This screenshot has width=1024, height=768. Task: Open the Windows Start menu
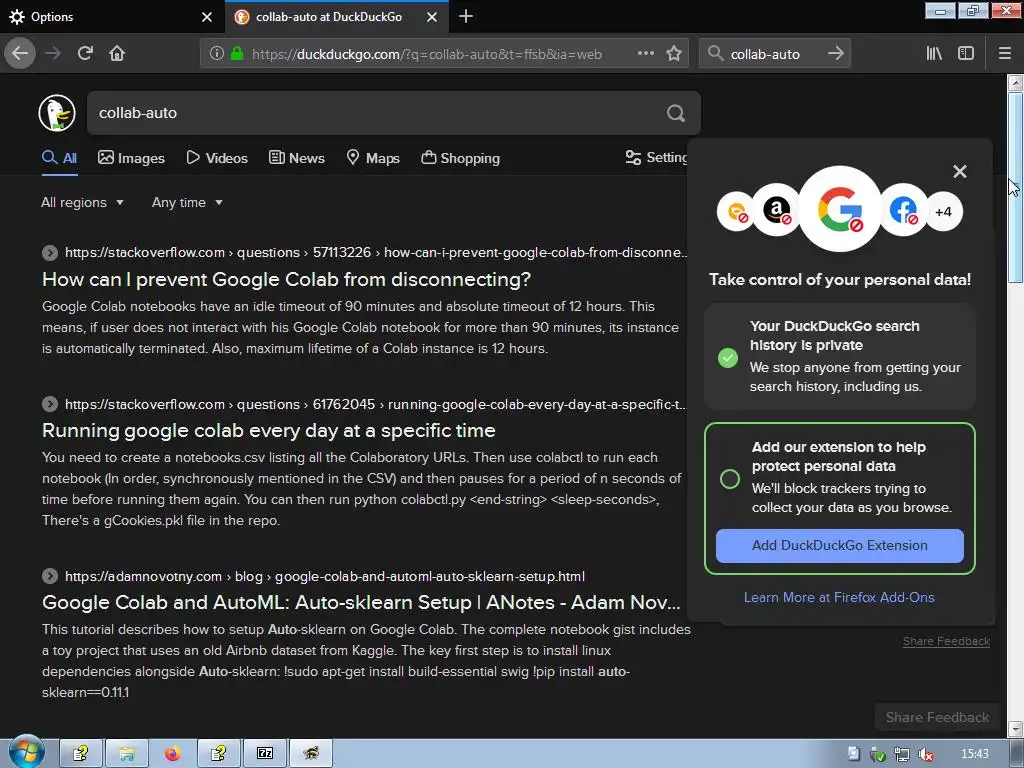(25, 754)
